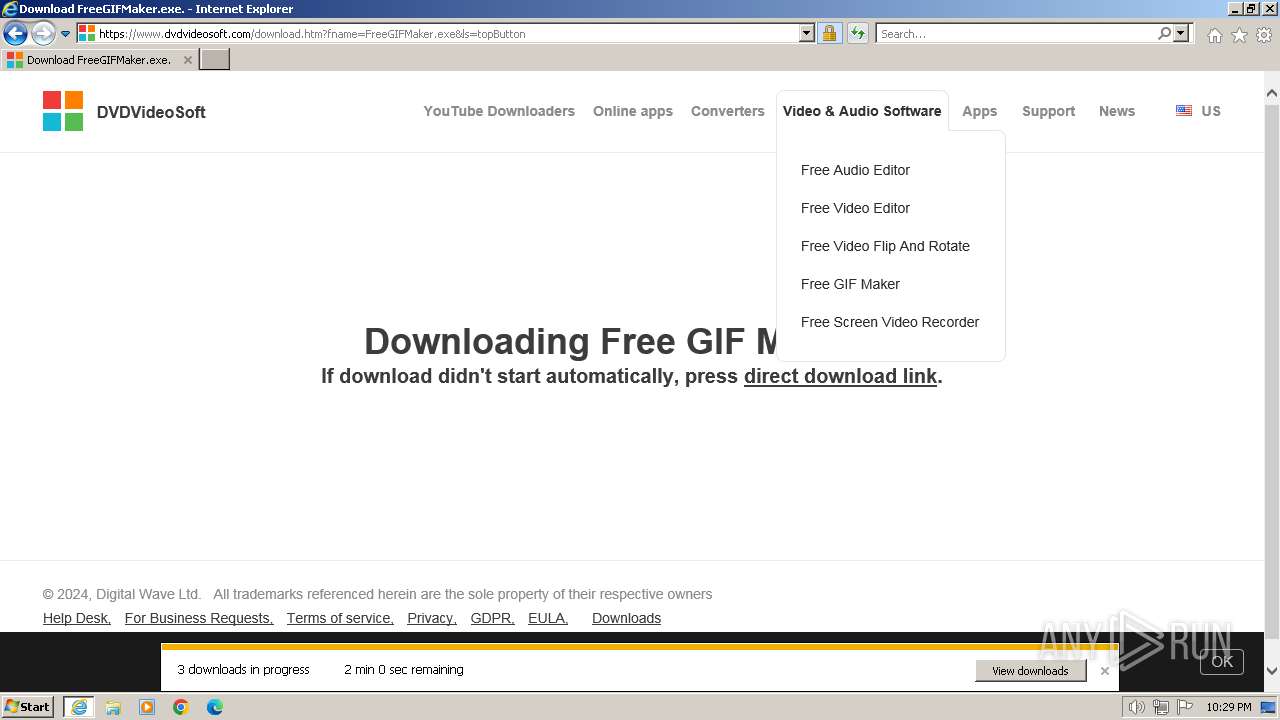This screenshot has width=1280, height=720.
Task: Click the DVDVideoSoft colored squares logo
Action: coord(63,111)
